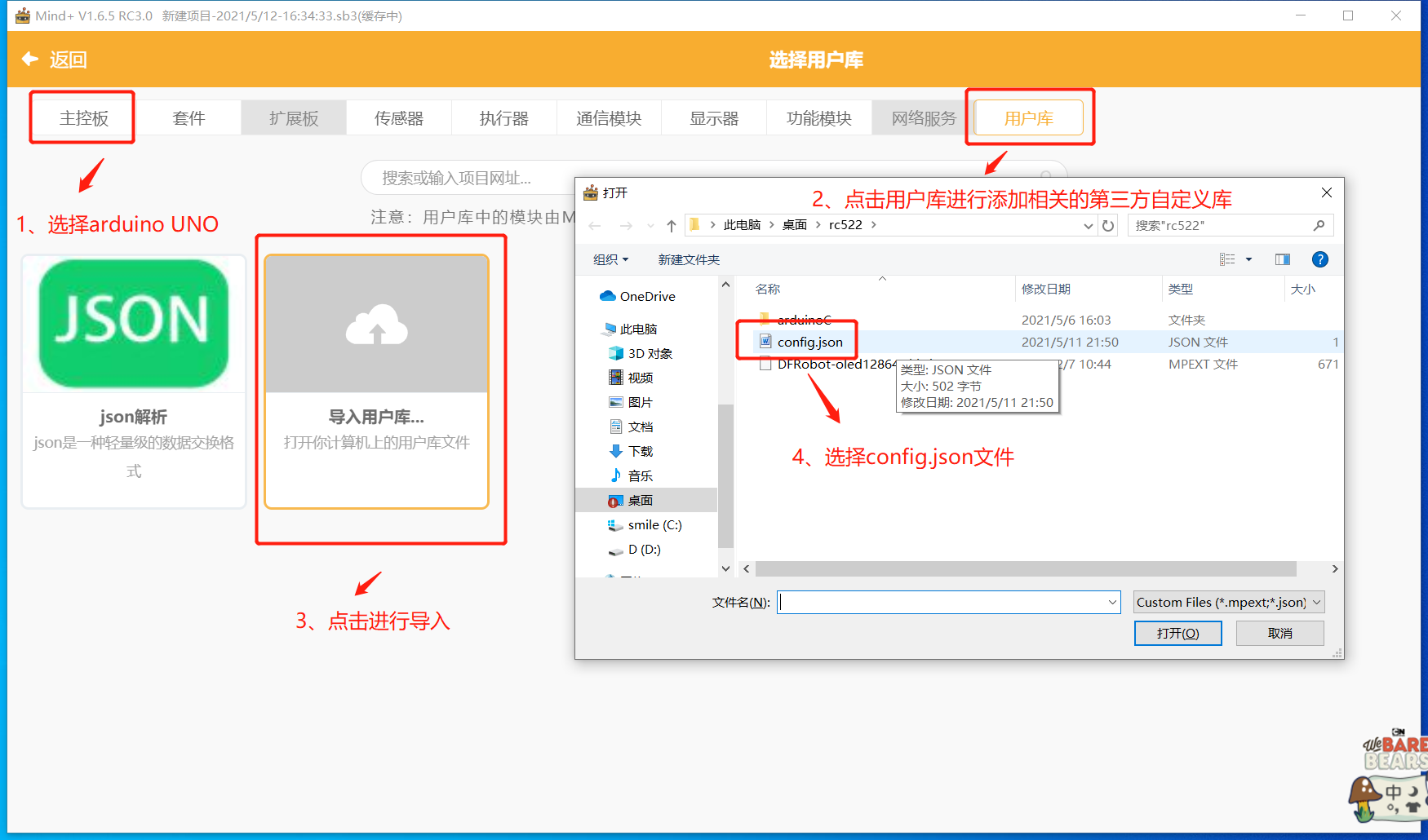The height and width of the screenshot is (840, 1428).
Task: Open view options dropdown arrow
Action: coord(1248,259)
